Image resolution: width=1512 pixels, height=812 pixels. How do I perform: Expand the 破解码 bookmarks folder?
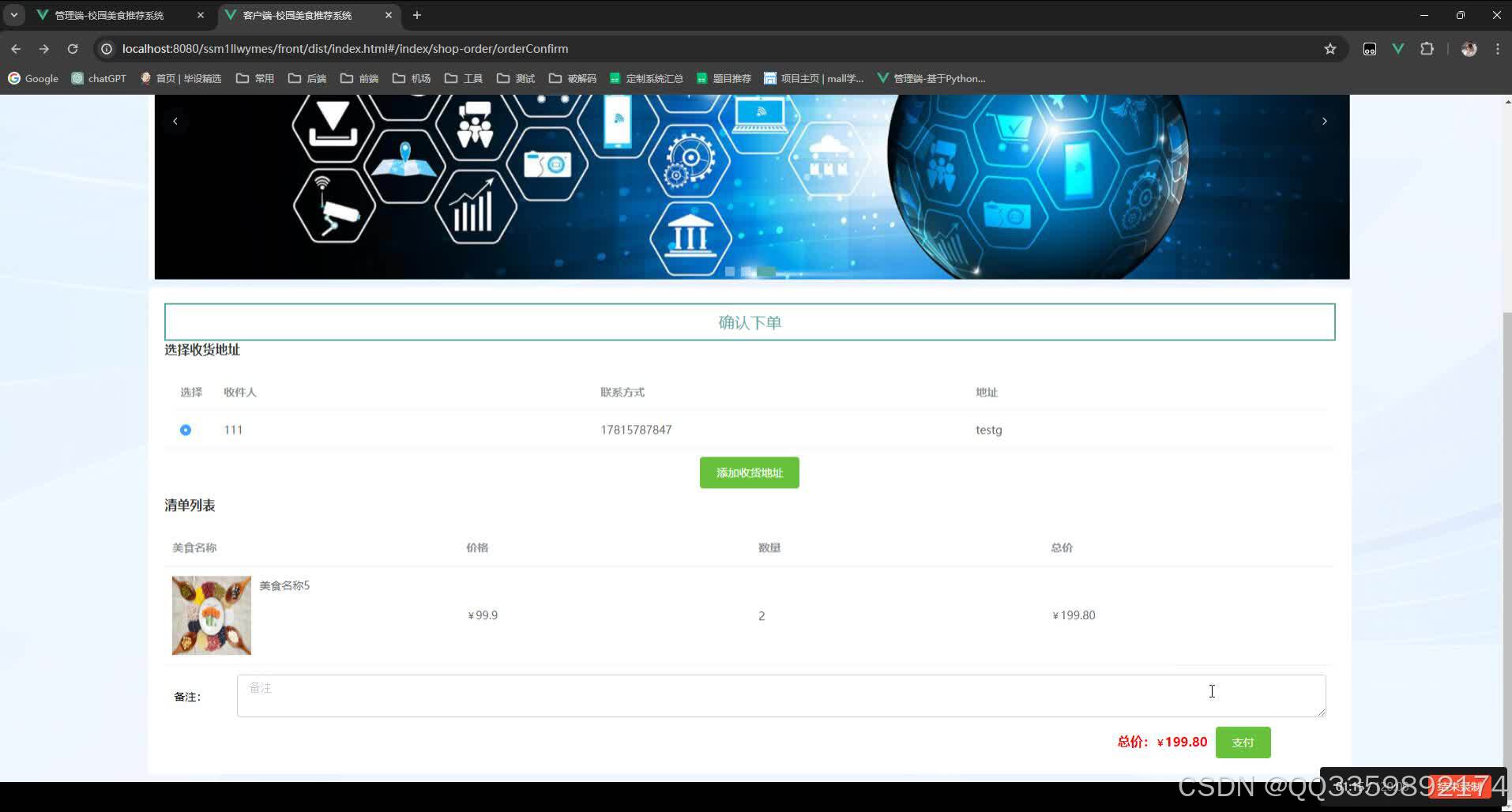[573, 78]
